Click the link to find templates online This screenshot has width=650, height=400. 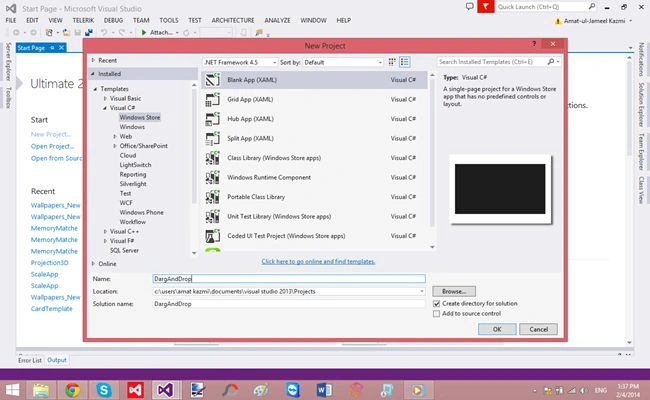[318, 262]
